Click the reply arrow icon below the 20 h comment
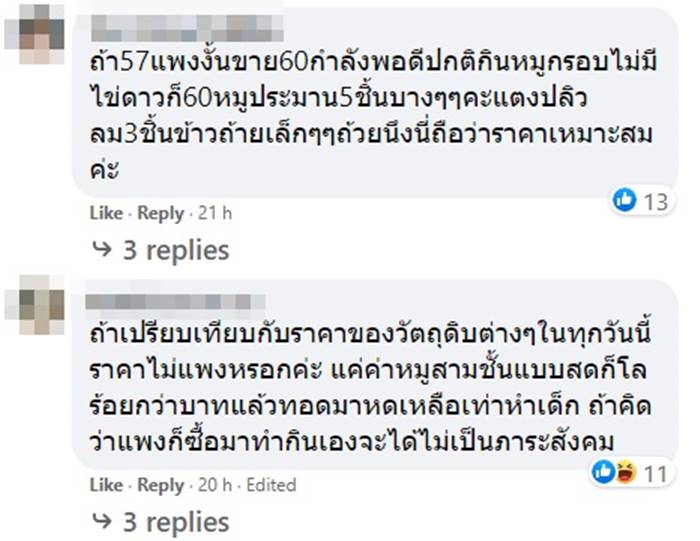The width and height of the screenshot is (700, 541). [x=101, y=521]
